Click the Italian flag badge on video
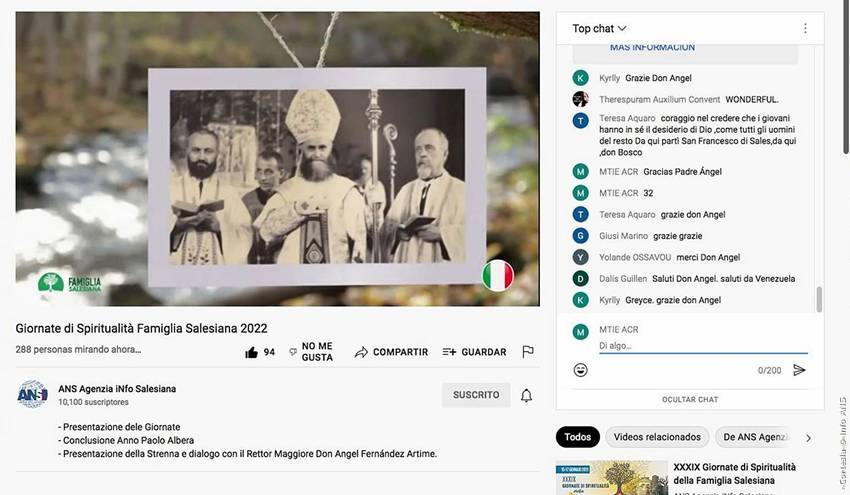This screenshot has height=495, width=850. tap(498, 275)
